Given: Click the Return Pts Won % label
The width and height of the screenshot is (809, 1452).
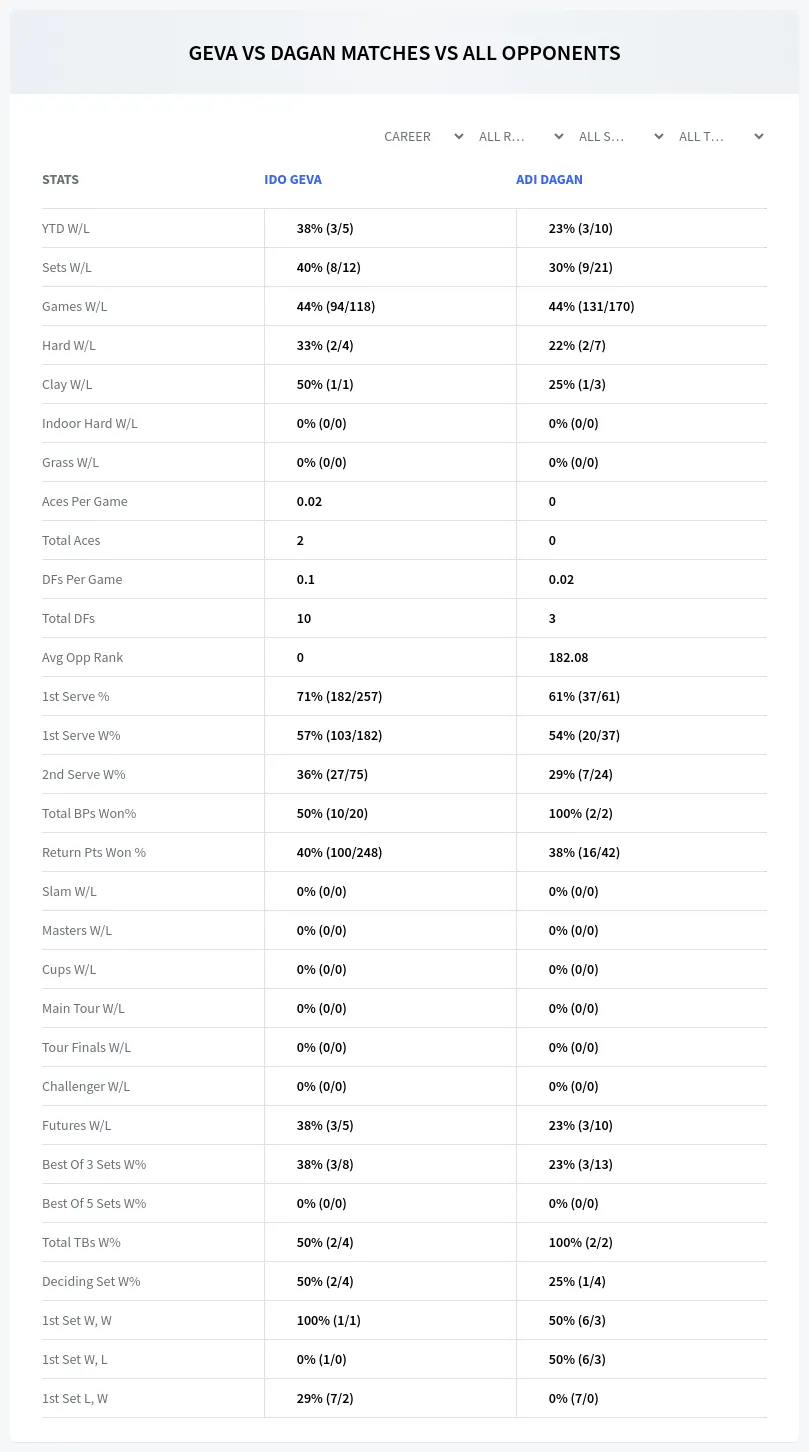Looking at the screenshot, I should 94,852.
